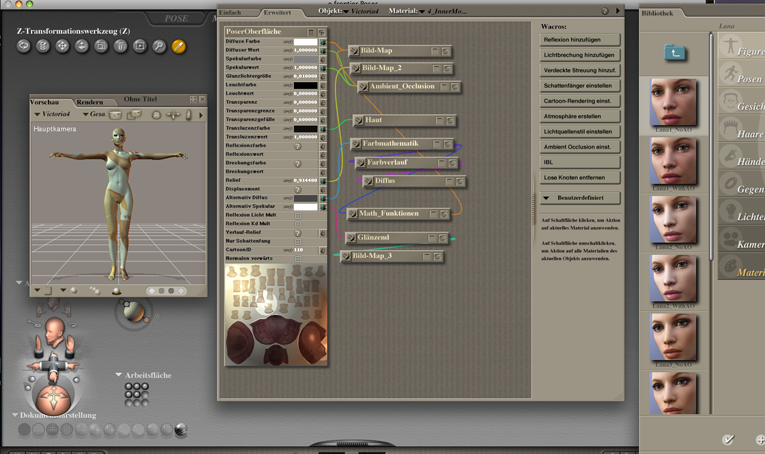The image size is (765, 454).
Task: Select the yellow color/paint tool
Action: point(179,46)
